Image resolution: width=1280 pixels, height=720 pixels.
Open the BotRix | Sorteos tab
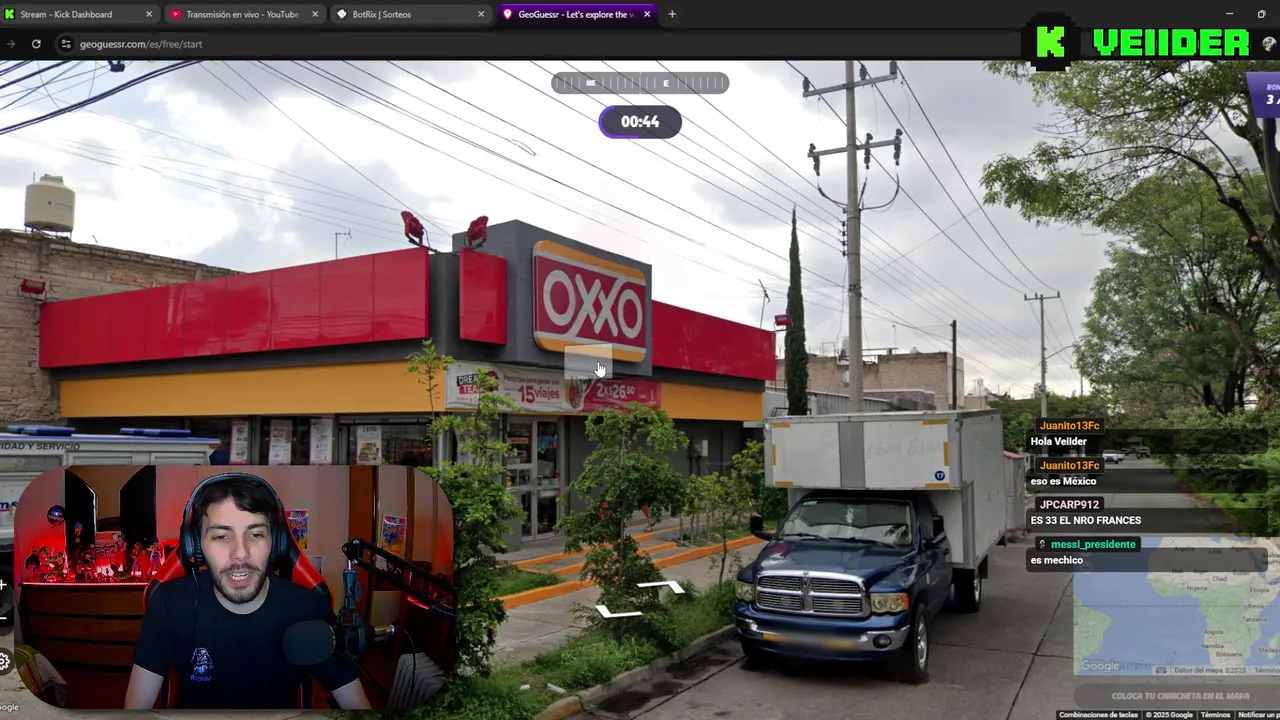[x=410, y=14]
